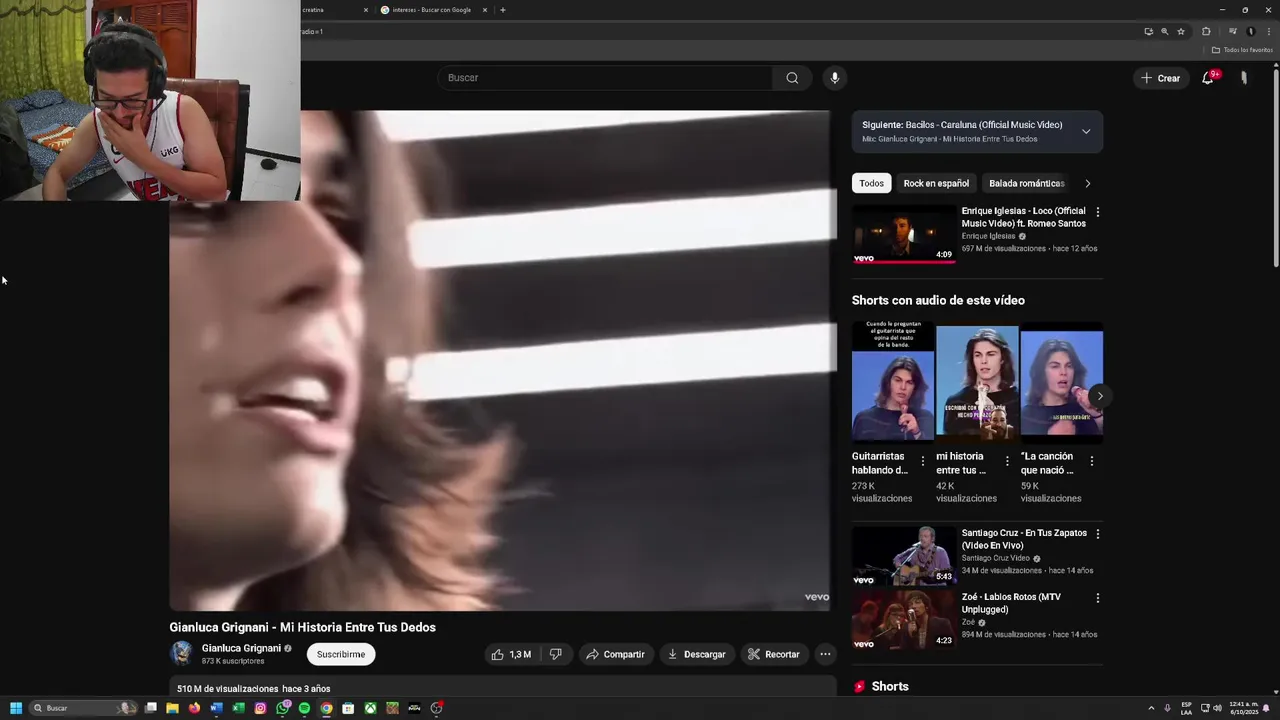
Task: Open the volume control in system tray
Action: tap(1217, 708)
